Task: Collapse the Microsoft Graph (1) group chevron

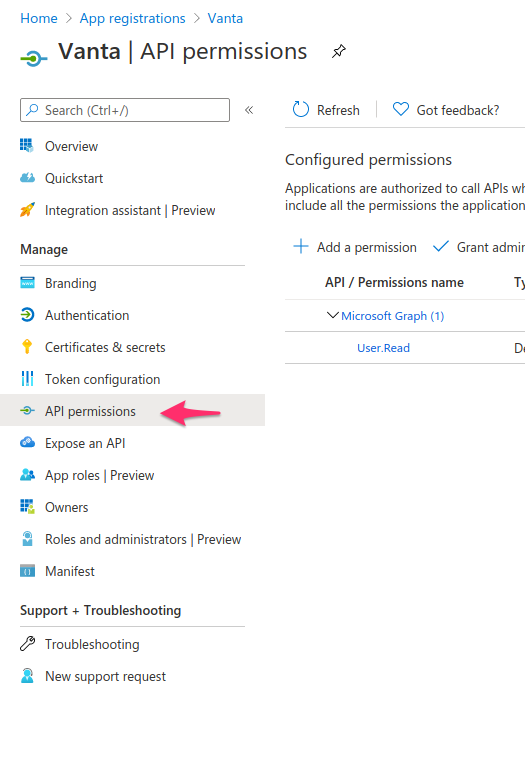Action: tap(333, 315)
